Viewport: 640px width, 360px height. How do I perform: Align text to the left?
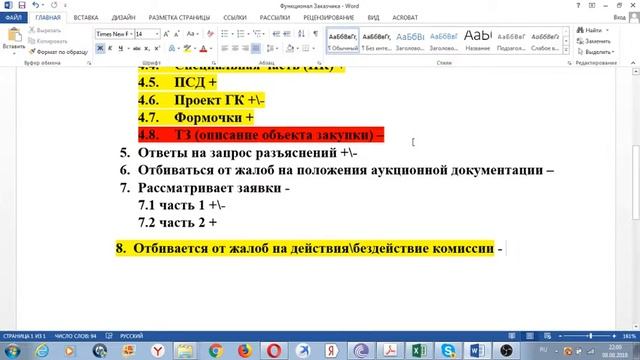(x=224, y=48)
